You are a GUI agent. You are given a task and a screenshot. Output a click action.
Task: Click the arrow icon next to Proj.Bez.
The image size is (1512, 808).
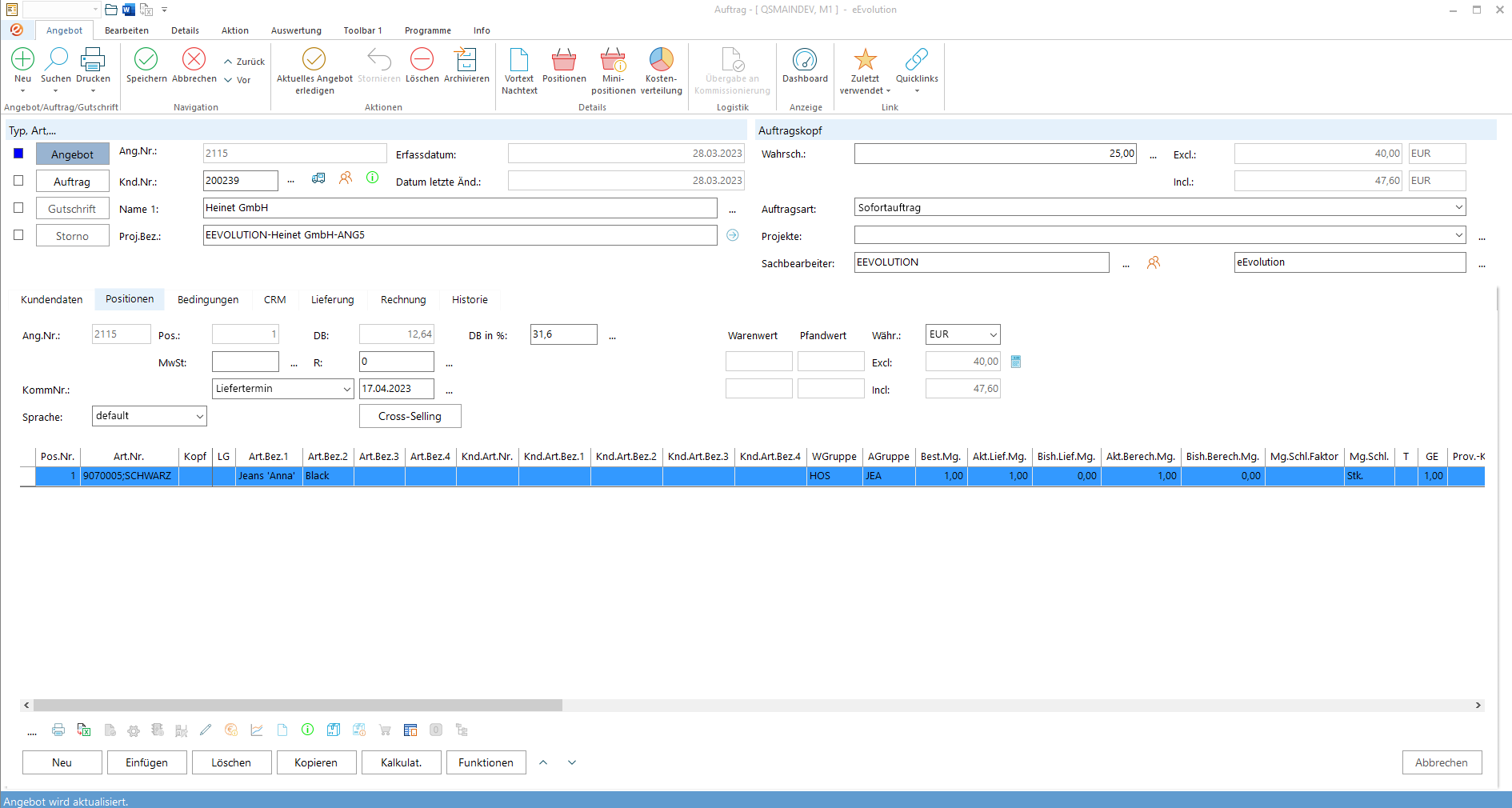732,235
